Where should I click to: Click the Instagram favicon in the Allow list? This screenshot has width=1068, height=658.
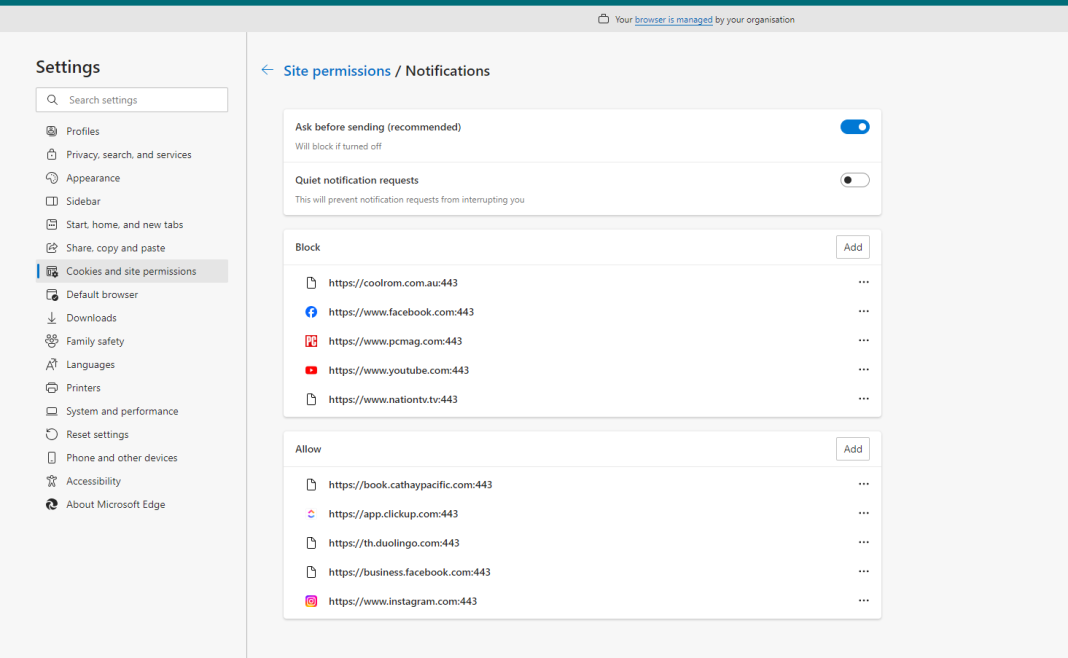pyautogui.click(x=311, y=601)
